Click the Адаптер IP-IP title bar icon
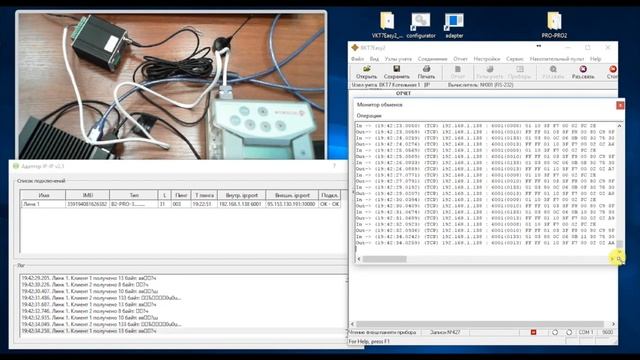 (16, 166)
